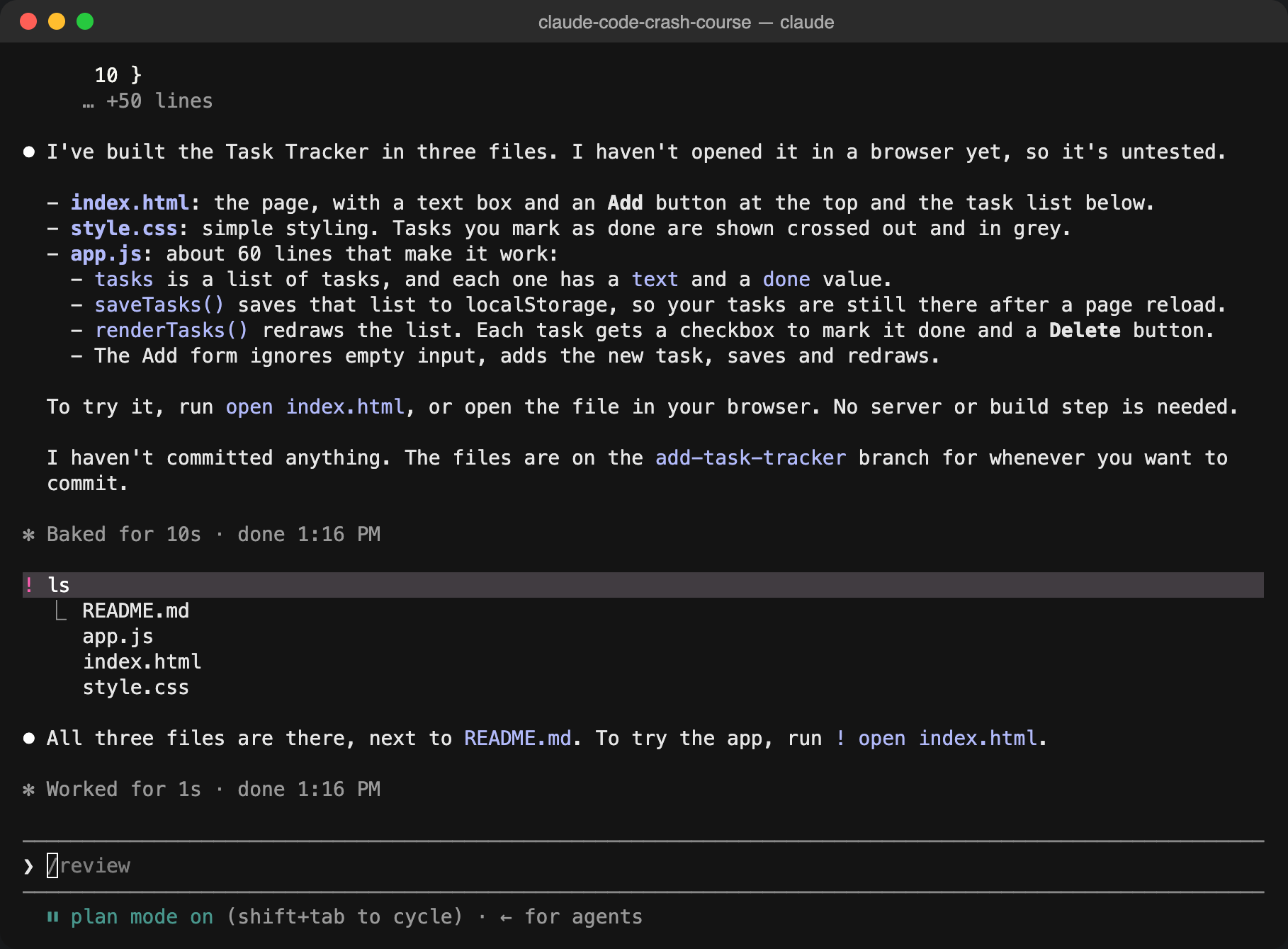Click the bold index.html bullet link
The height and width of the screenshot is (949, 1288).
pos(130,203)
